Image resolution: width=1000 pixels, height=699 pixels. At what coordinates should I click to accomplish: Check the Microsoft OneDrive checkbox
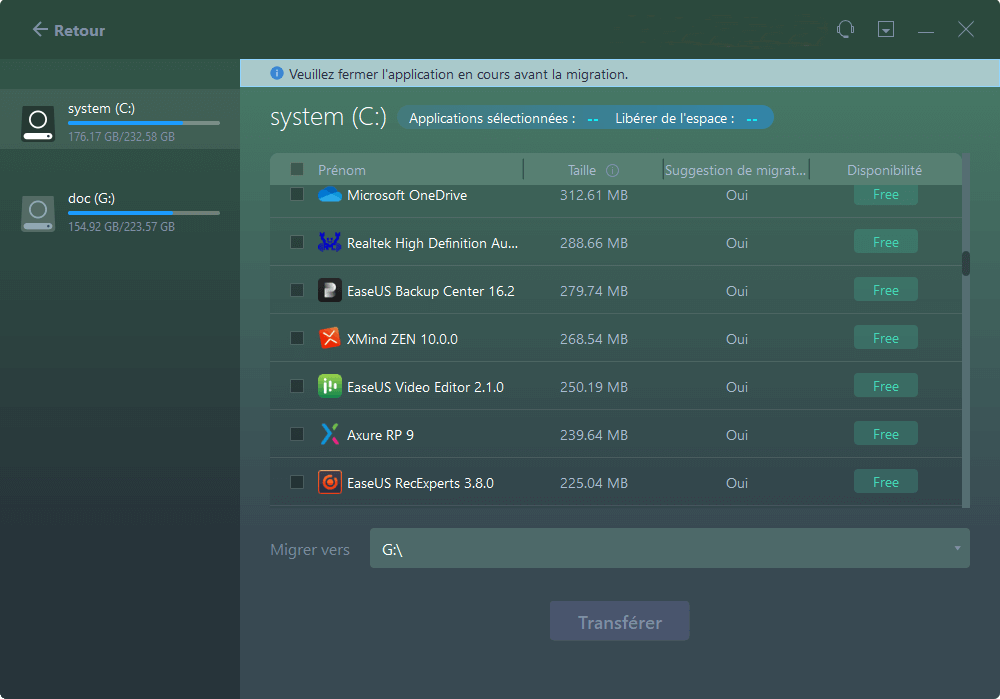tap(297, 193)
